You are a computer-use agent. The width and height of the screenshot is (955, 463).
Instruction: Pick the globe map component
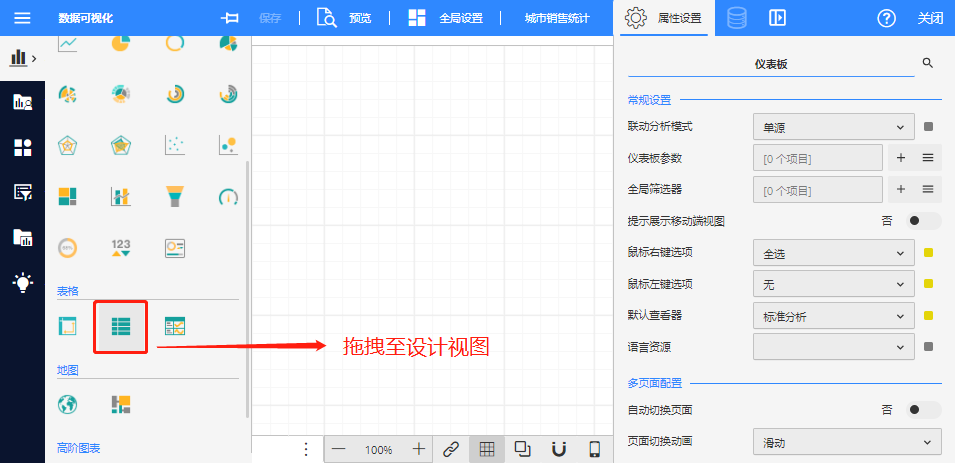[x=68, y=404]
